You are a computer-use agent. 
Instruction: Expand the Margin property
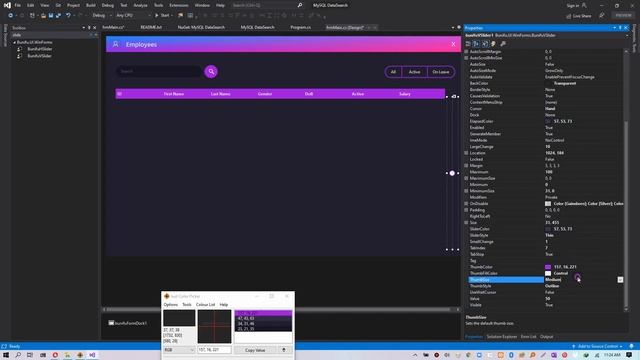coord(466,166)
